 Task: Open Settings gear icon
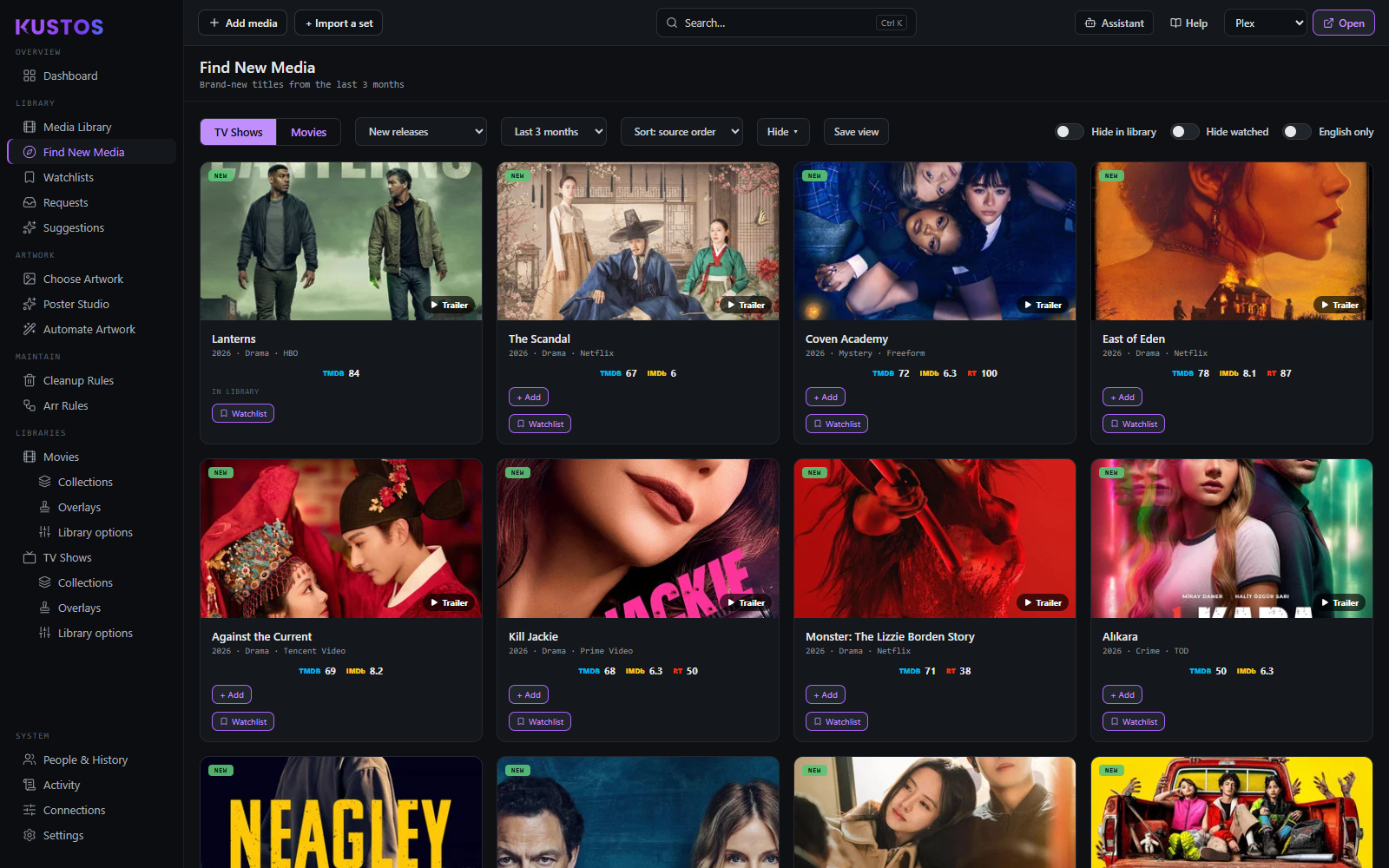tap(30, 835)
